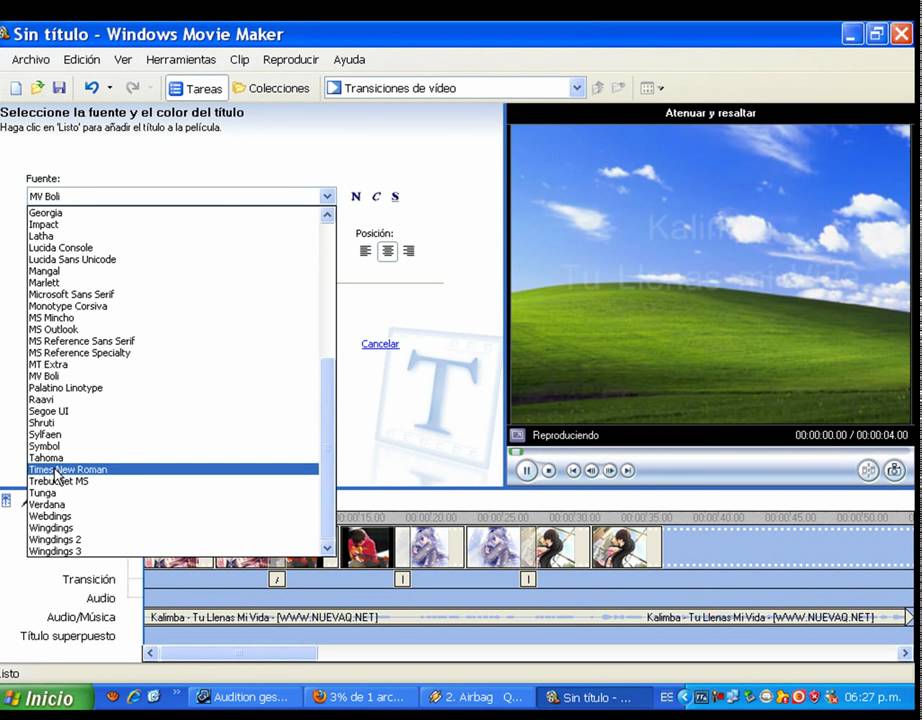Click the timeline horizontal scrollbar thumb

click(239, 653)
